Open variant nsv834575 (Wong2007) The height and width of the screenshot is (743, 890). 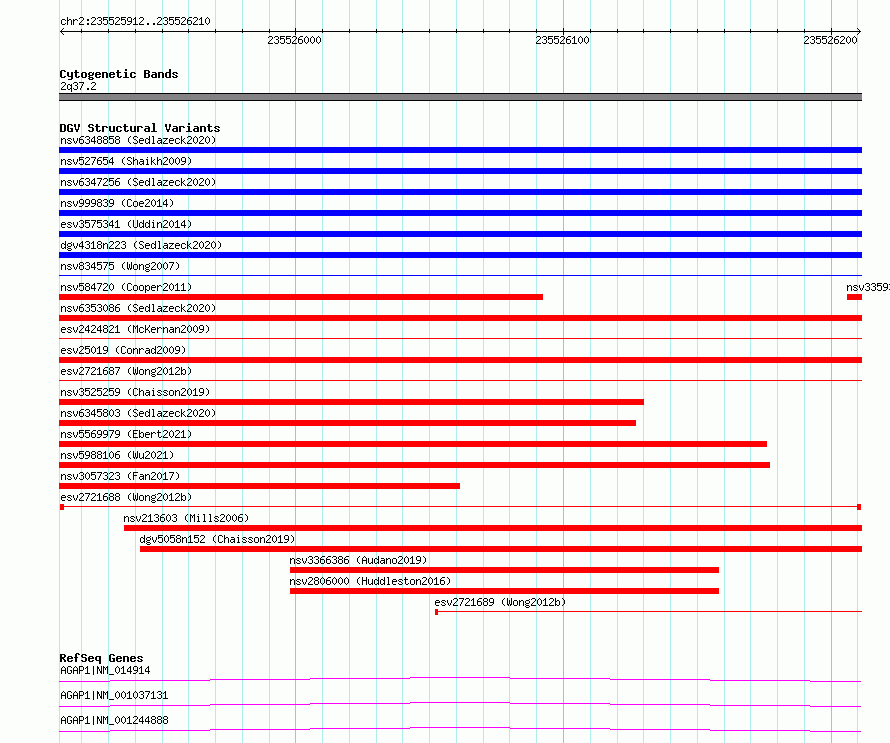point(120,266)
